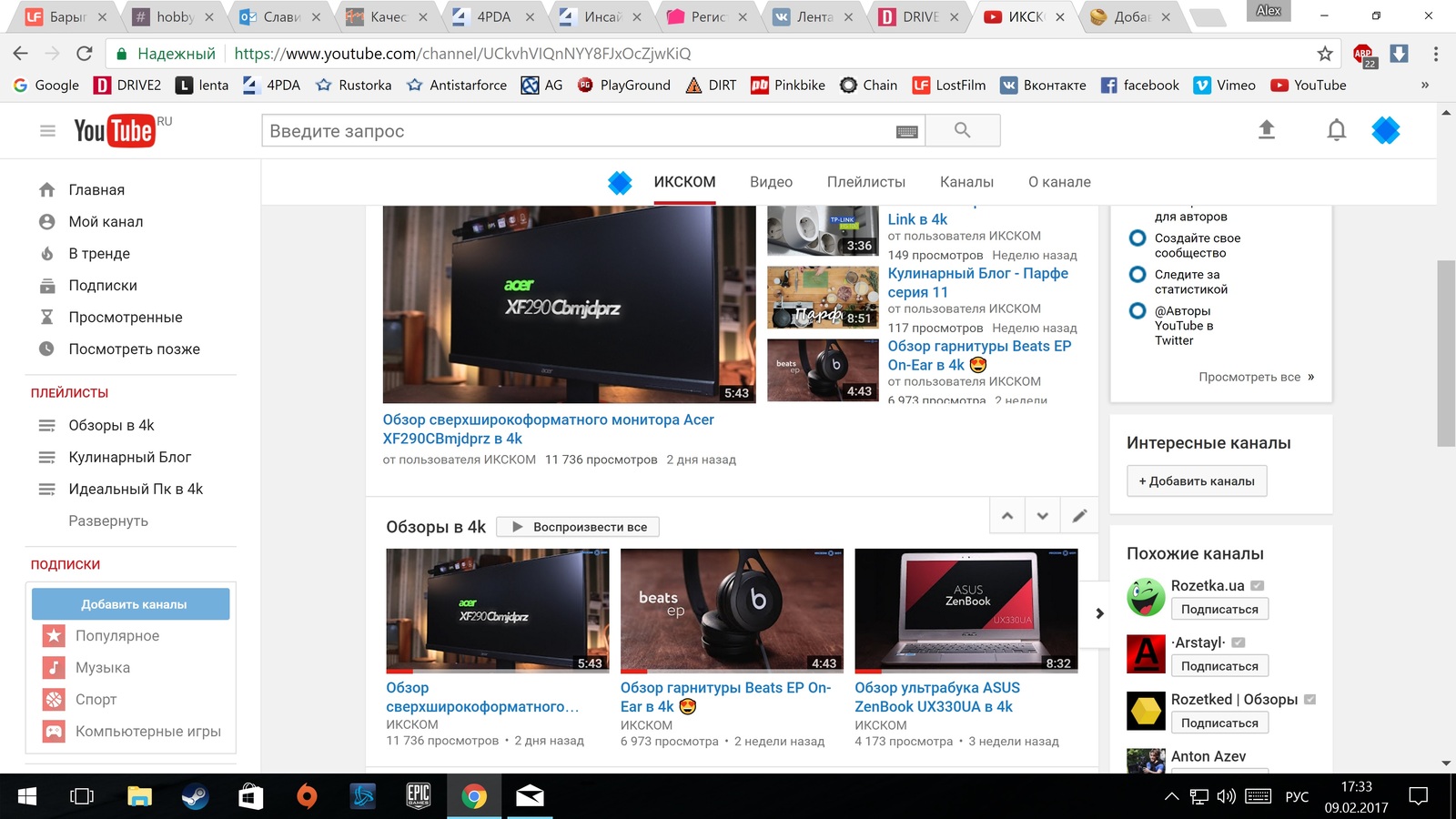Switch to the Видео tab

pos(771,182)
